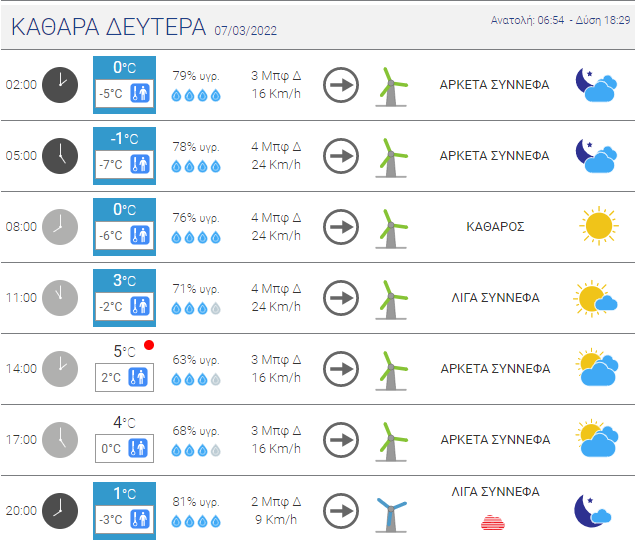
Task: Click the dark clock icon for 05:00
Action: pyautogui.click(x=60, y=156)
